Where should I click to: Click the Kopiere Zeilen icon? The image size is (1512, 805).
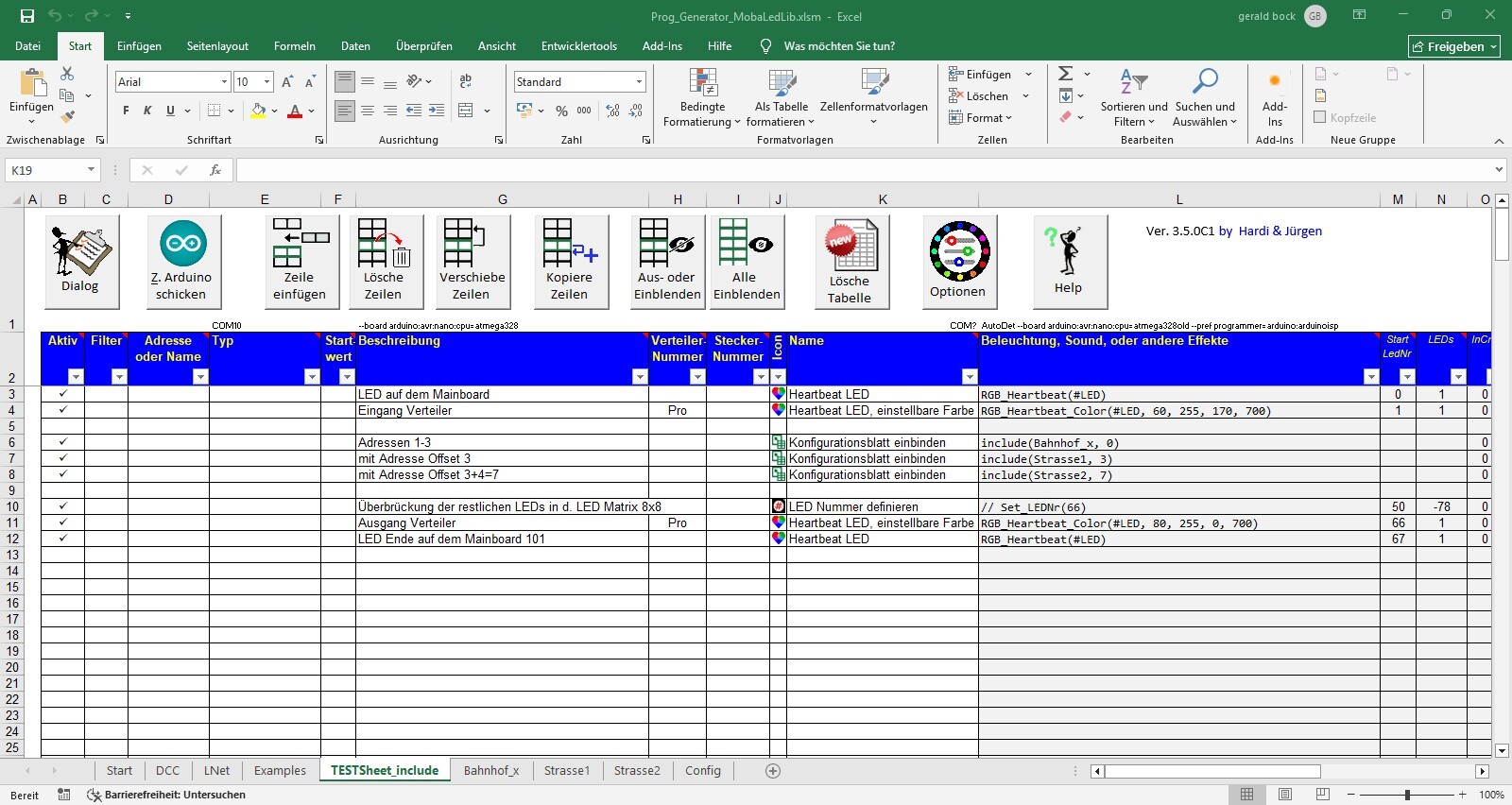[x=569, y=261]
